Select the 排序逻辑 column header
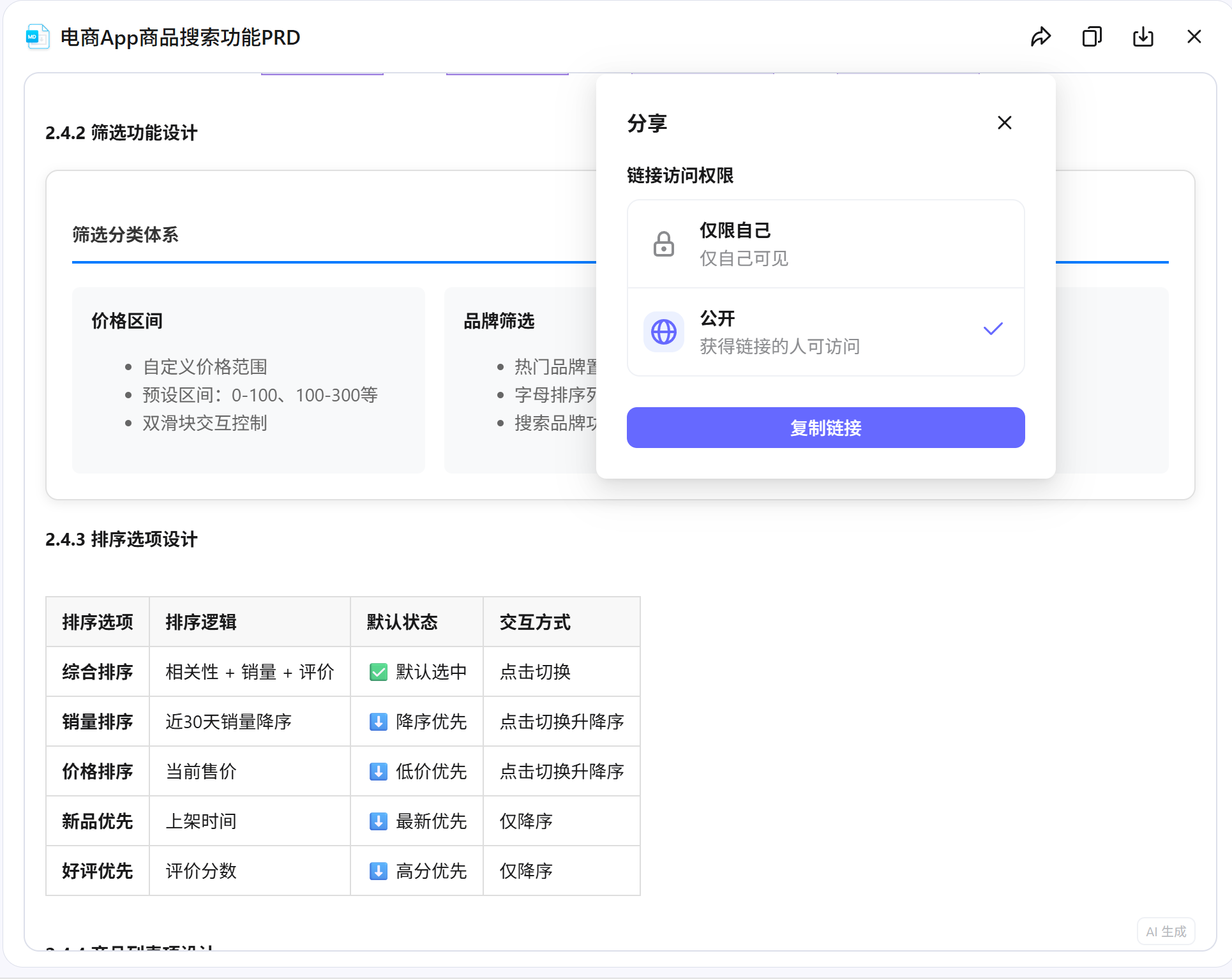The height and width of the screenshot is (979, 1232). point(199,621)
